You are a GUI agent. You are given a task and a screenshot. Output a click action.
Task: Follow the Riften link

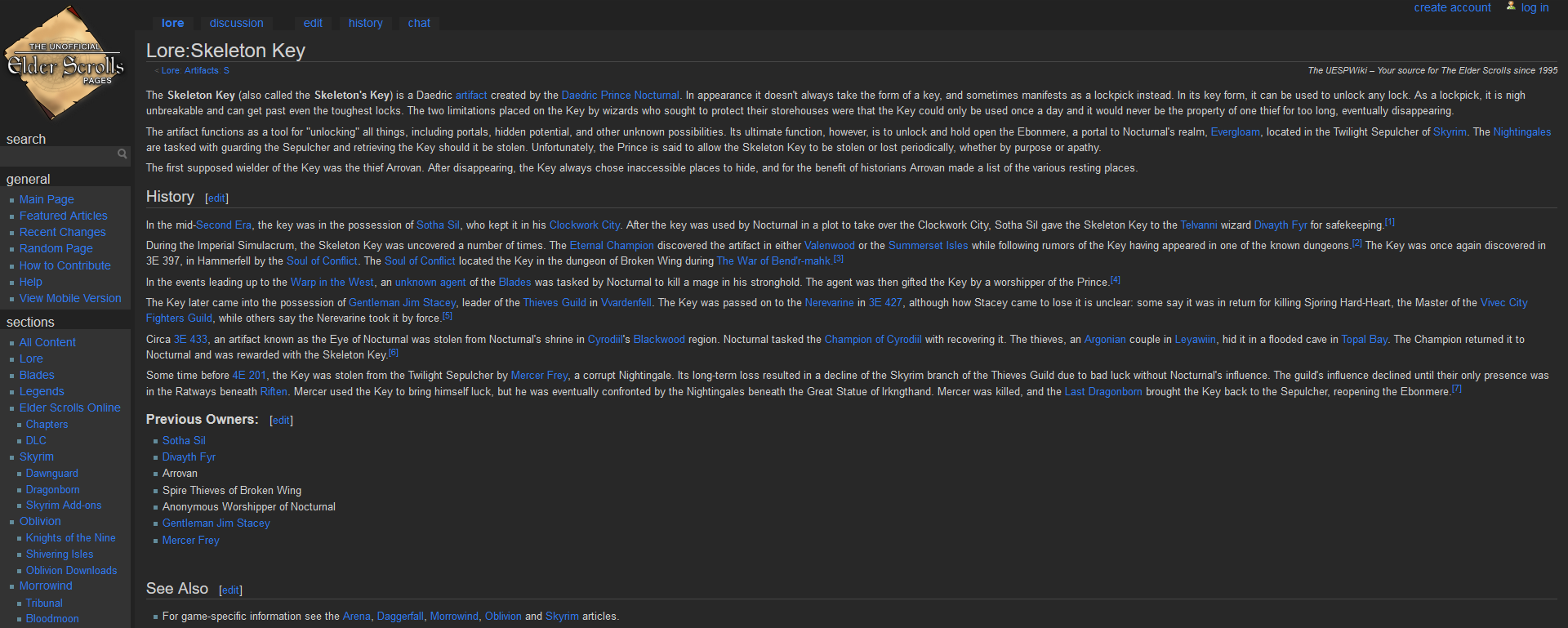pyautogui.click(x=274, y=392)
